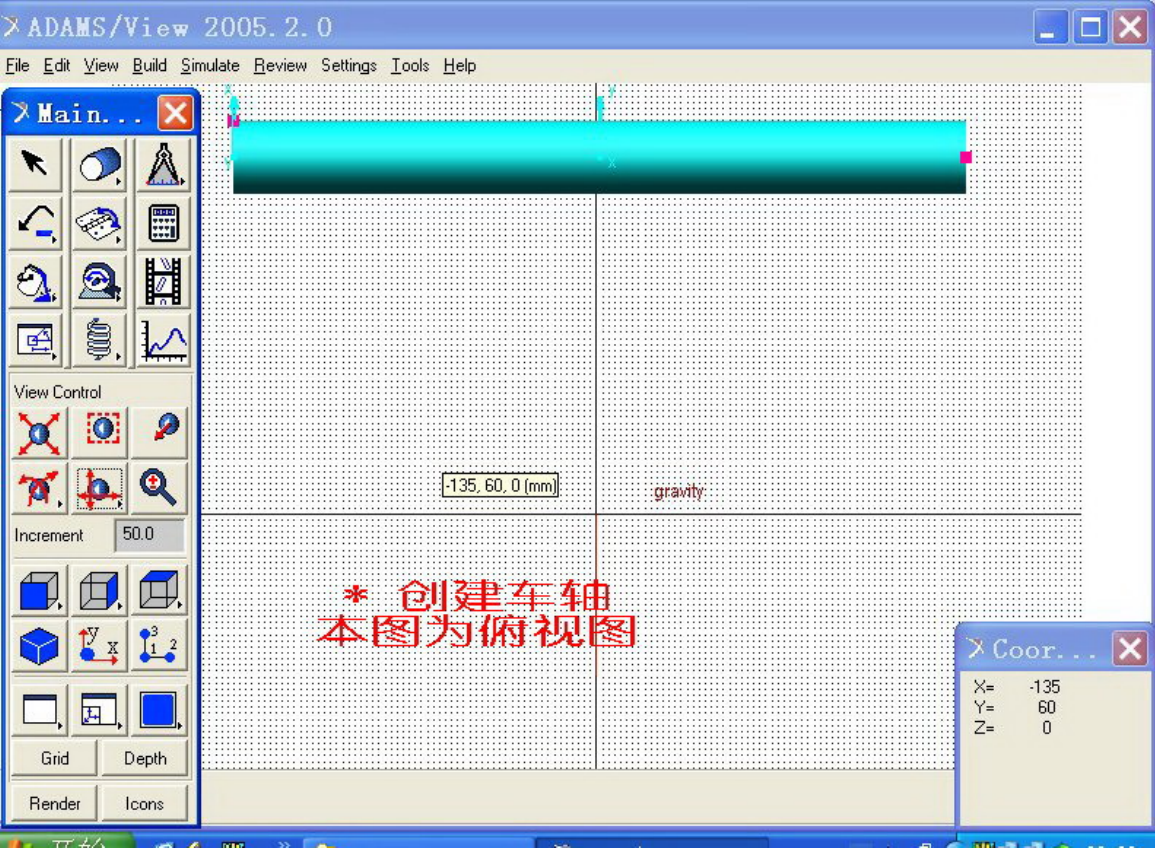
Task: Open the view background settings icon
Action: [99, 710]
